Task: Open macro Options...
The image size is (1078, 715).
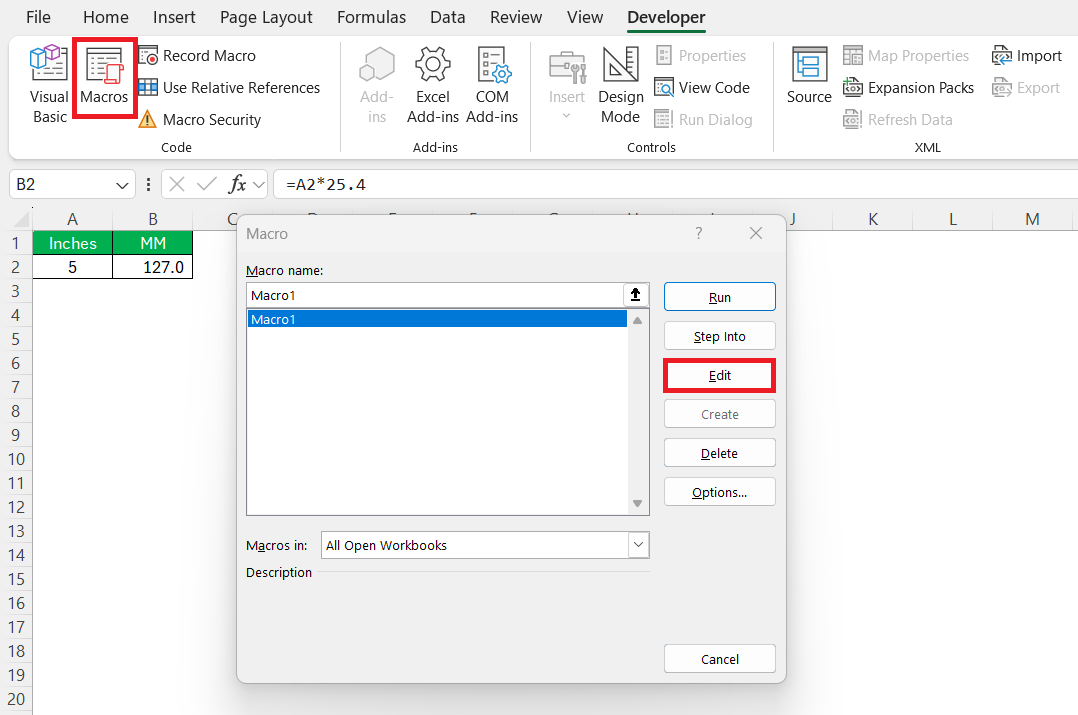Action: (720, 492)
